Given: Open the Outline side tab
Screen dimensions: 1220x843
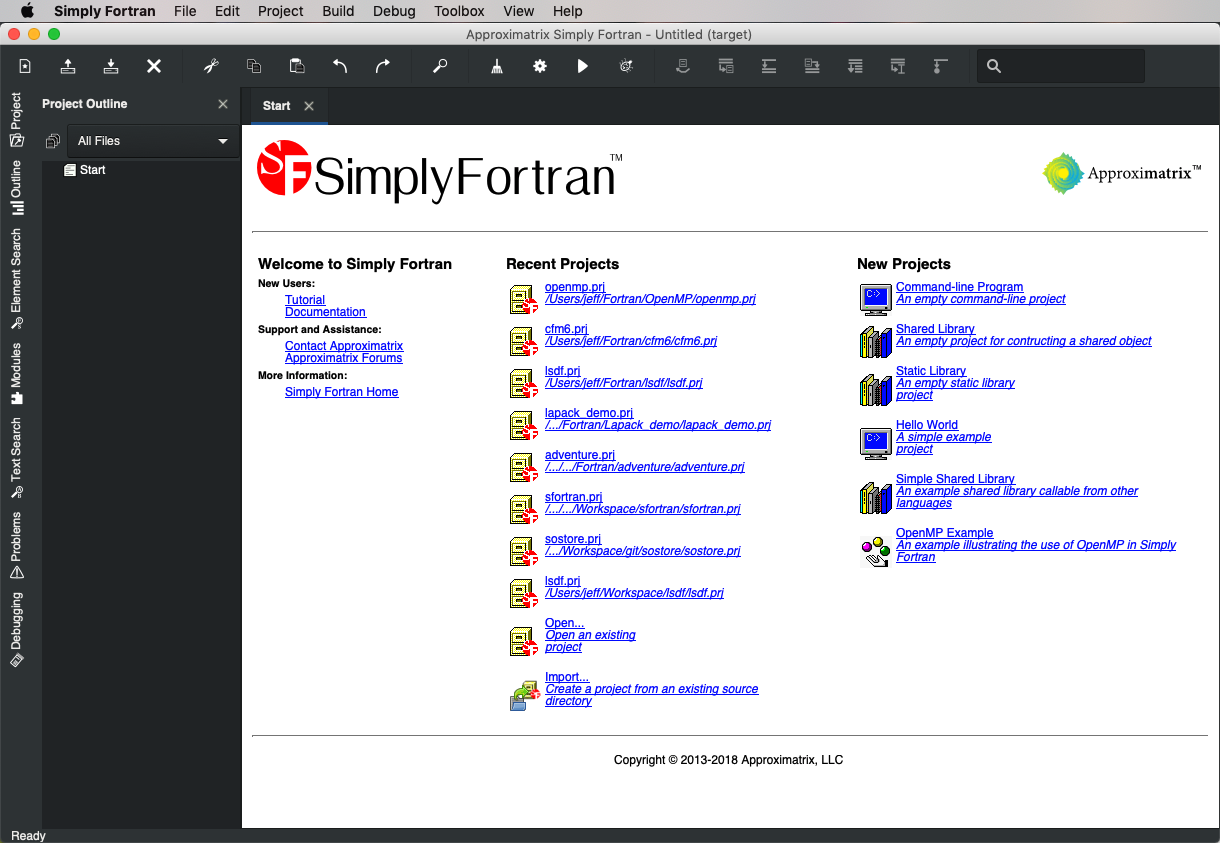Looking at the screenshot, I should click(x=16, y=188).
